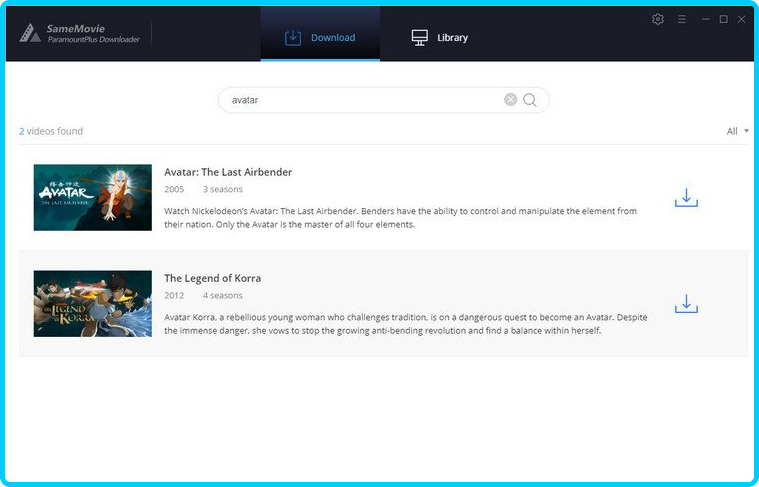Switch to the Library tab
The height and width of the screenshot is (487, 759).
point(440,37)
